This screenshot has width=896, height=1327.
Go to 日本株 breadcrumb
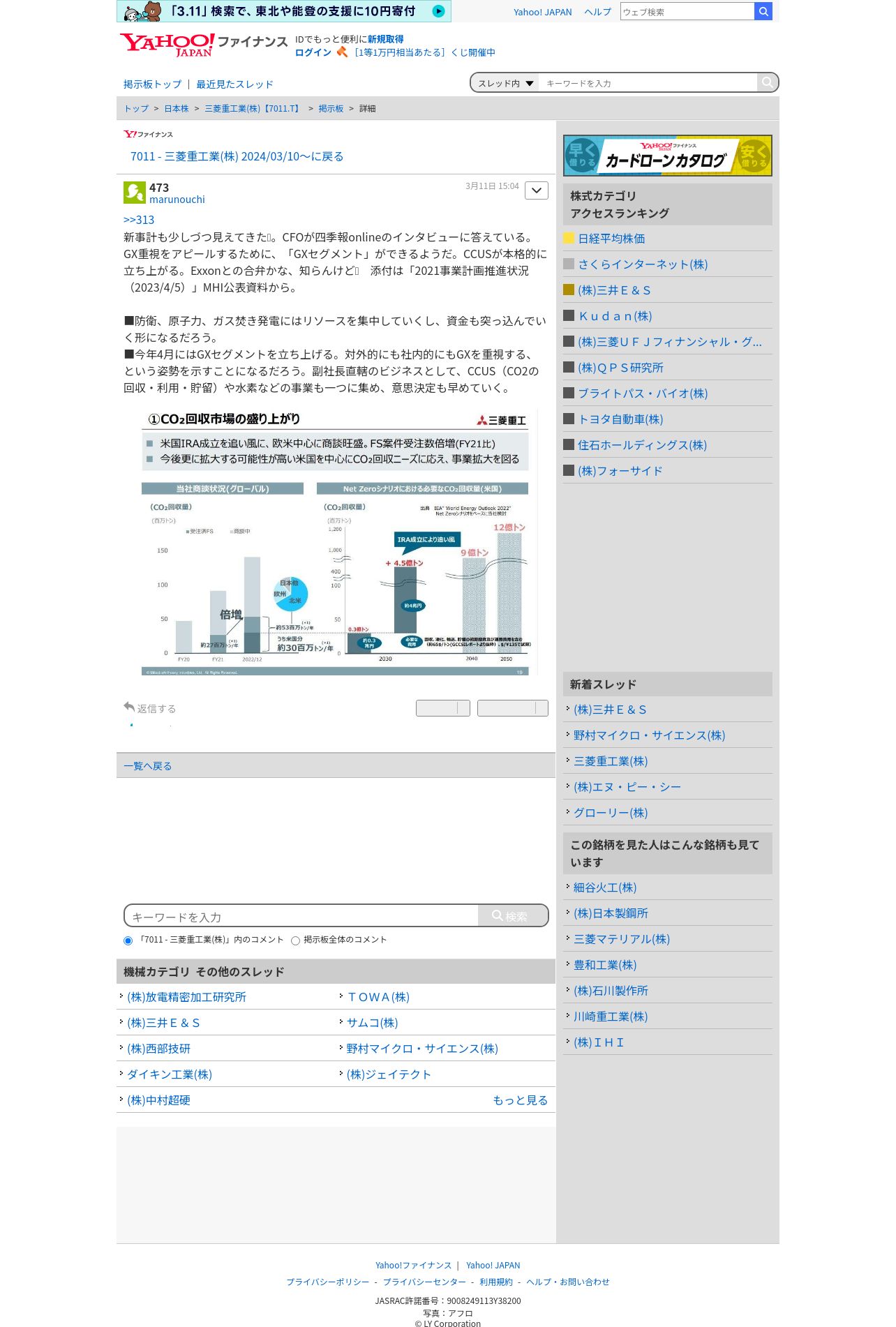(x=177, y=108)
